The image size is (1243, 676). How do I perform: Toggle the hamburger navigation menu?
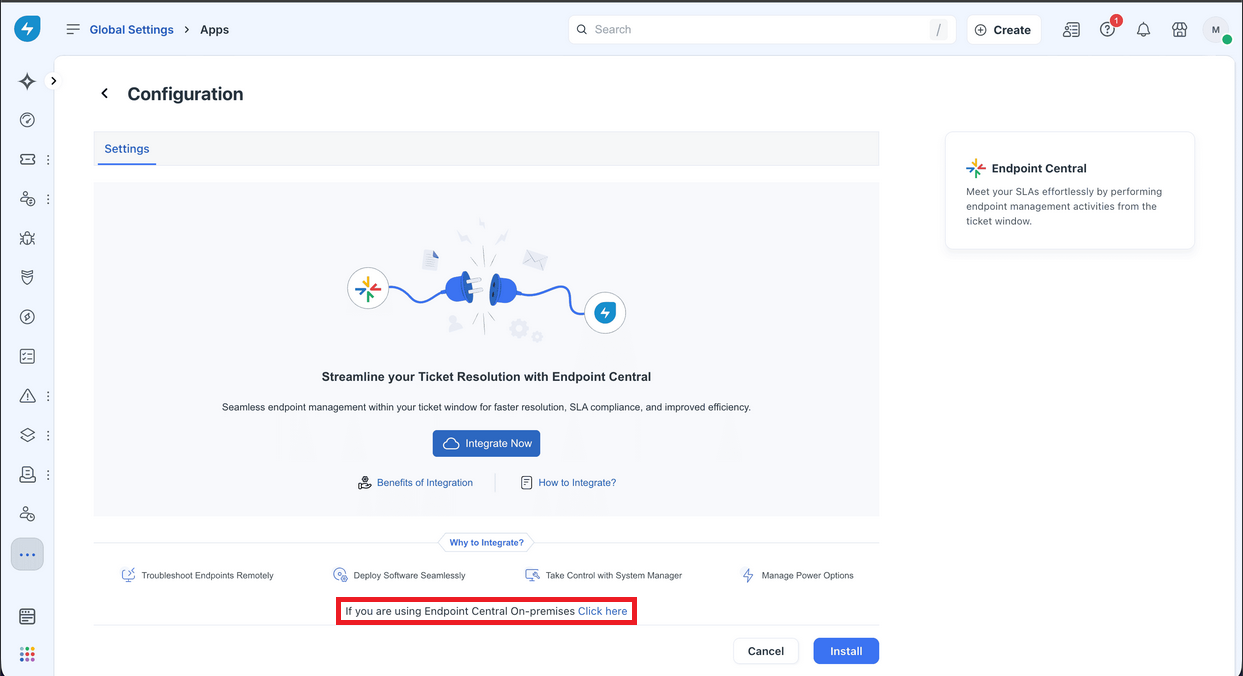[73, 29]
